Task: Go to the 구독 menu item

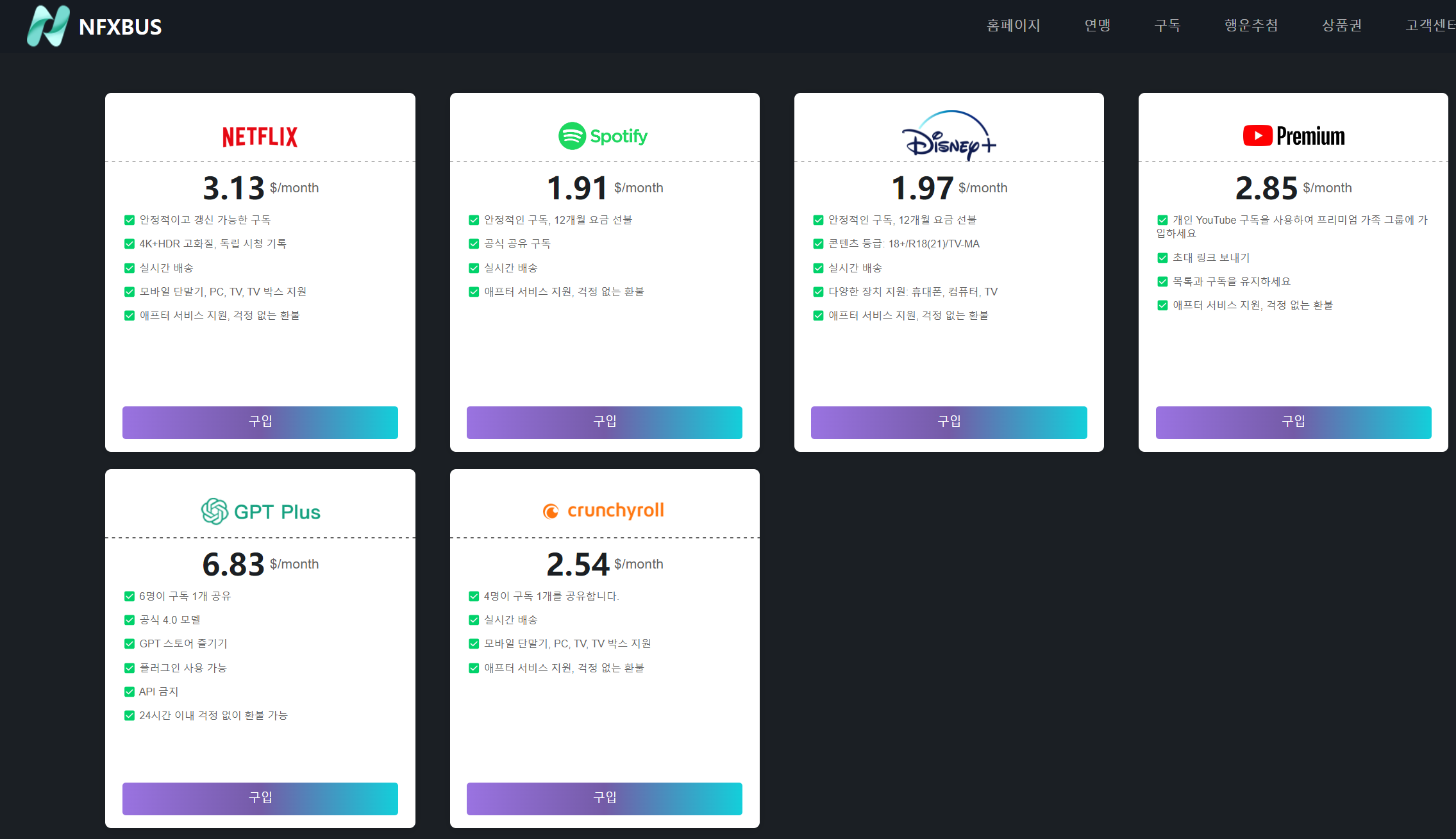Action: pyautogui.click(x=1167, y=26)
